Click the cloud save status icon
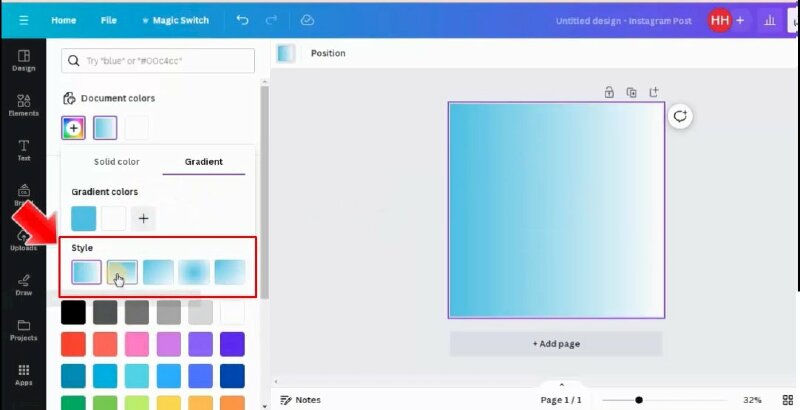Viewport: 800px width, 410px height. (x=307, y=20)
